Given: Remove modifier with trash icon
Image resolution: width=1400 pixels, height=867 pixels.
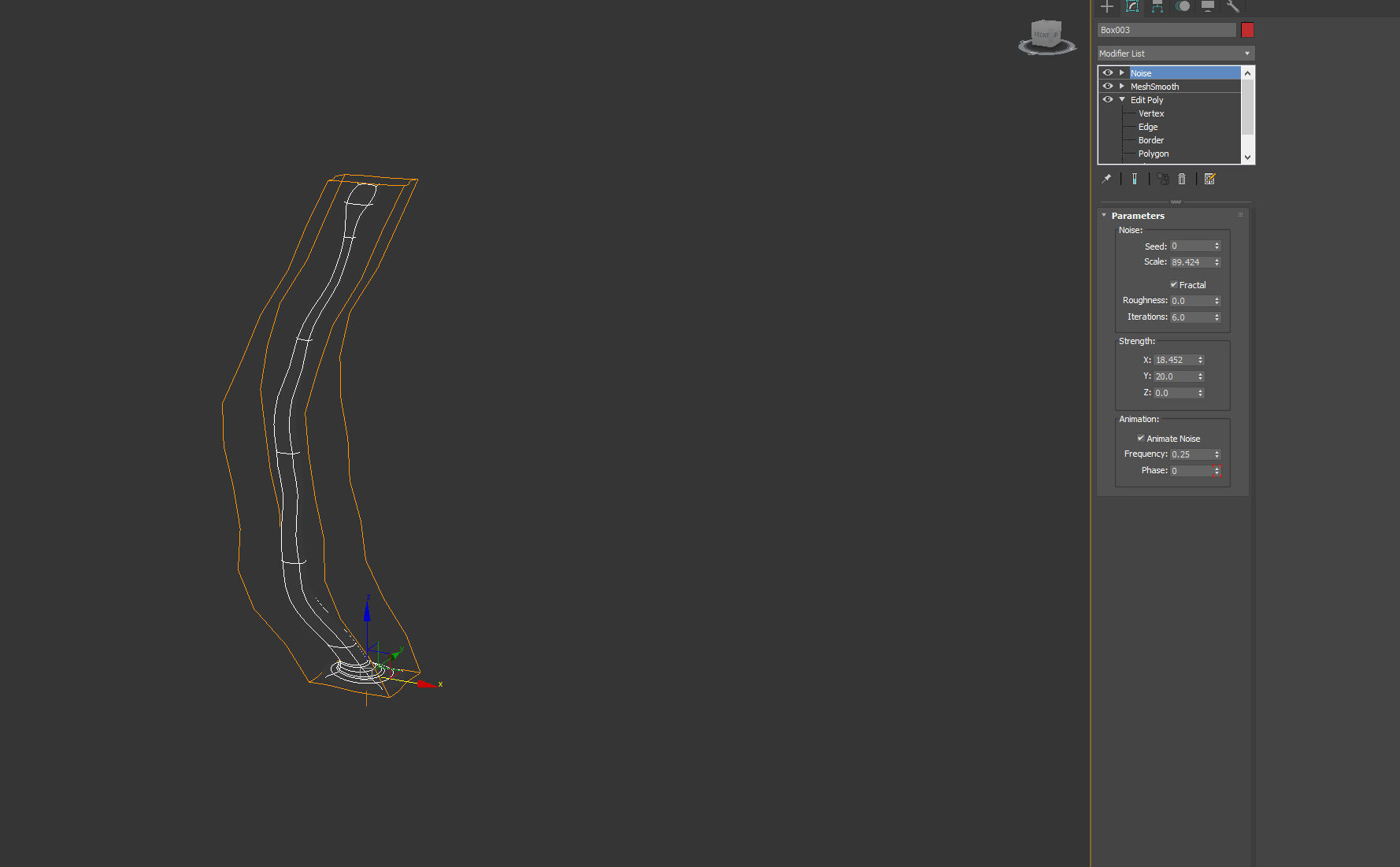Looking at the screenshot, I should coord(1182,179).
